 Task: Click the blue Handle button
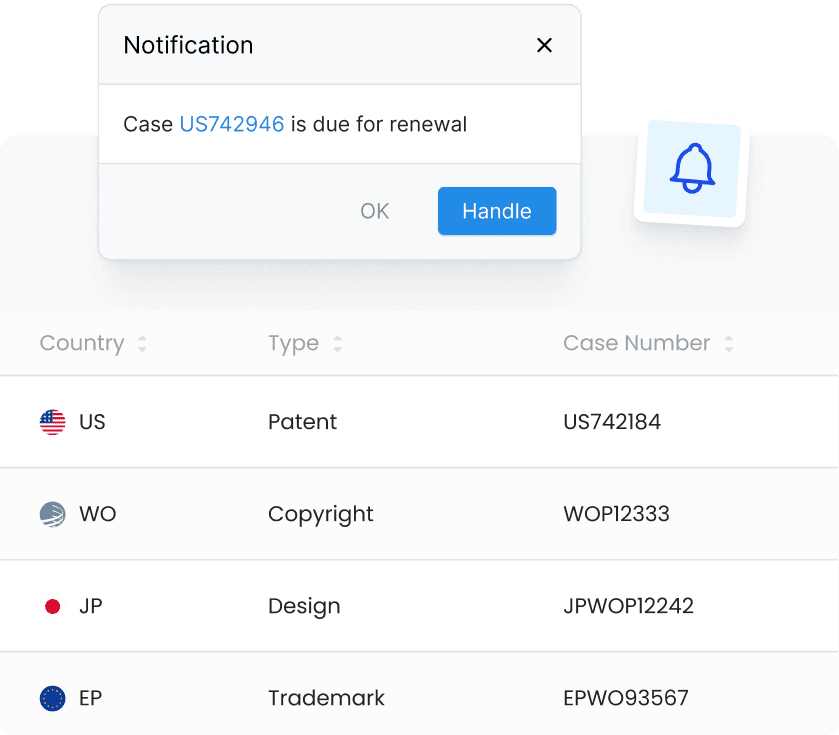pyautogui.click(x=497, y=211)
